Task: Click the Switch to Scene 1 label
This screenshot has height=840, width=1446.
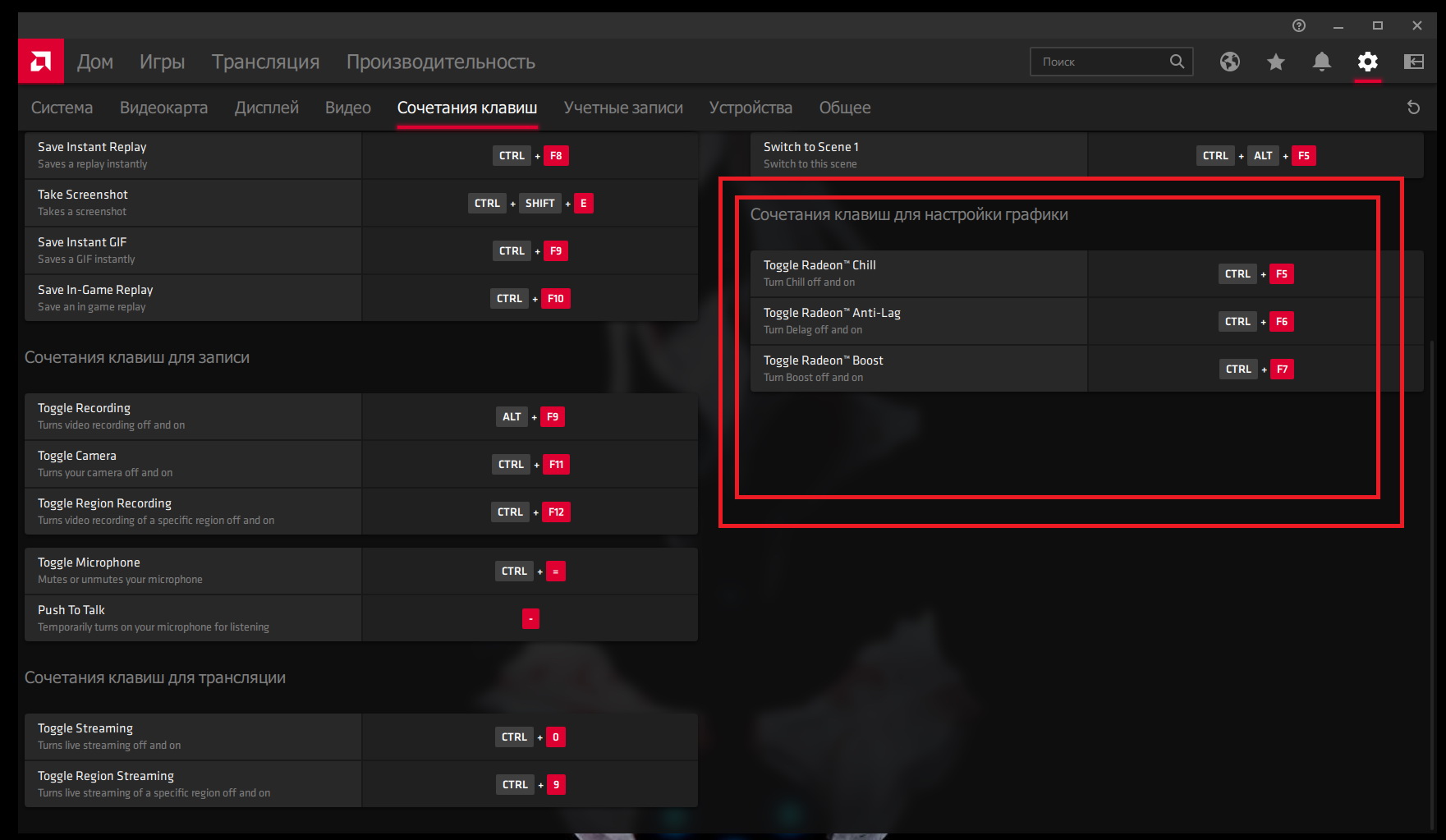Action: 811,147
